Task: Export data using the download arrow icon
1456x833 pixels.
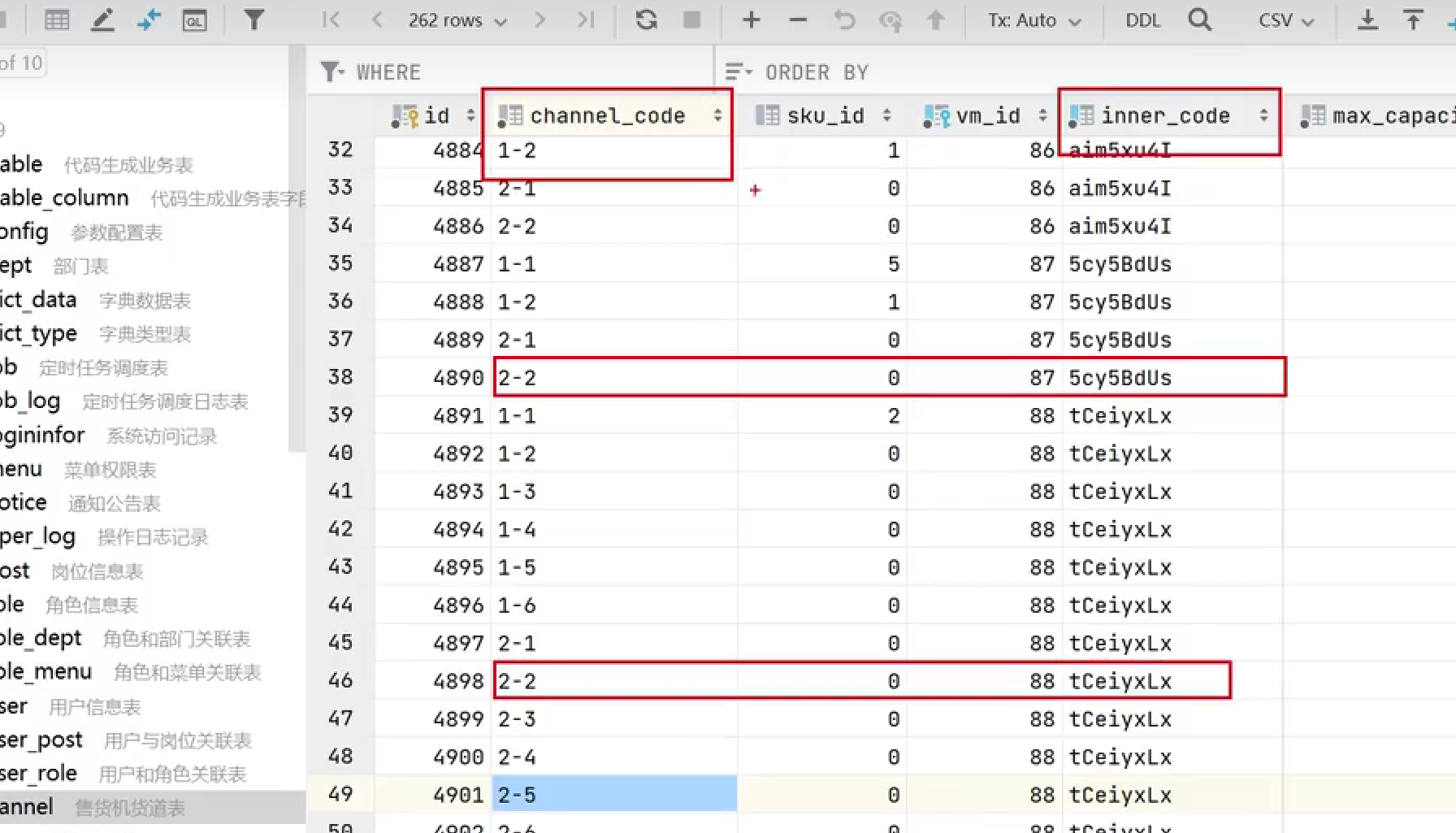Action: tap(1367, 20)
